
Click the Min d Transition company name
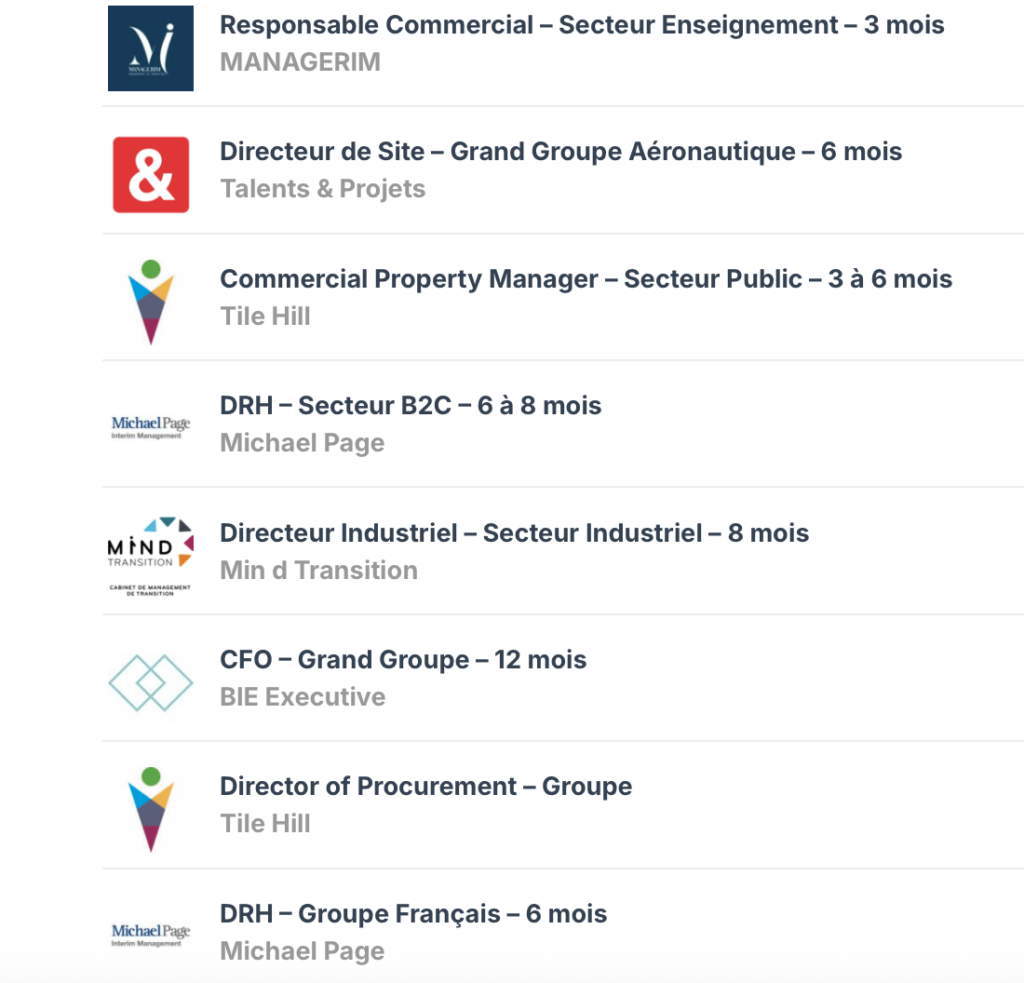(x=318, y=570)
